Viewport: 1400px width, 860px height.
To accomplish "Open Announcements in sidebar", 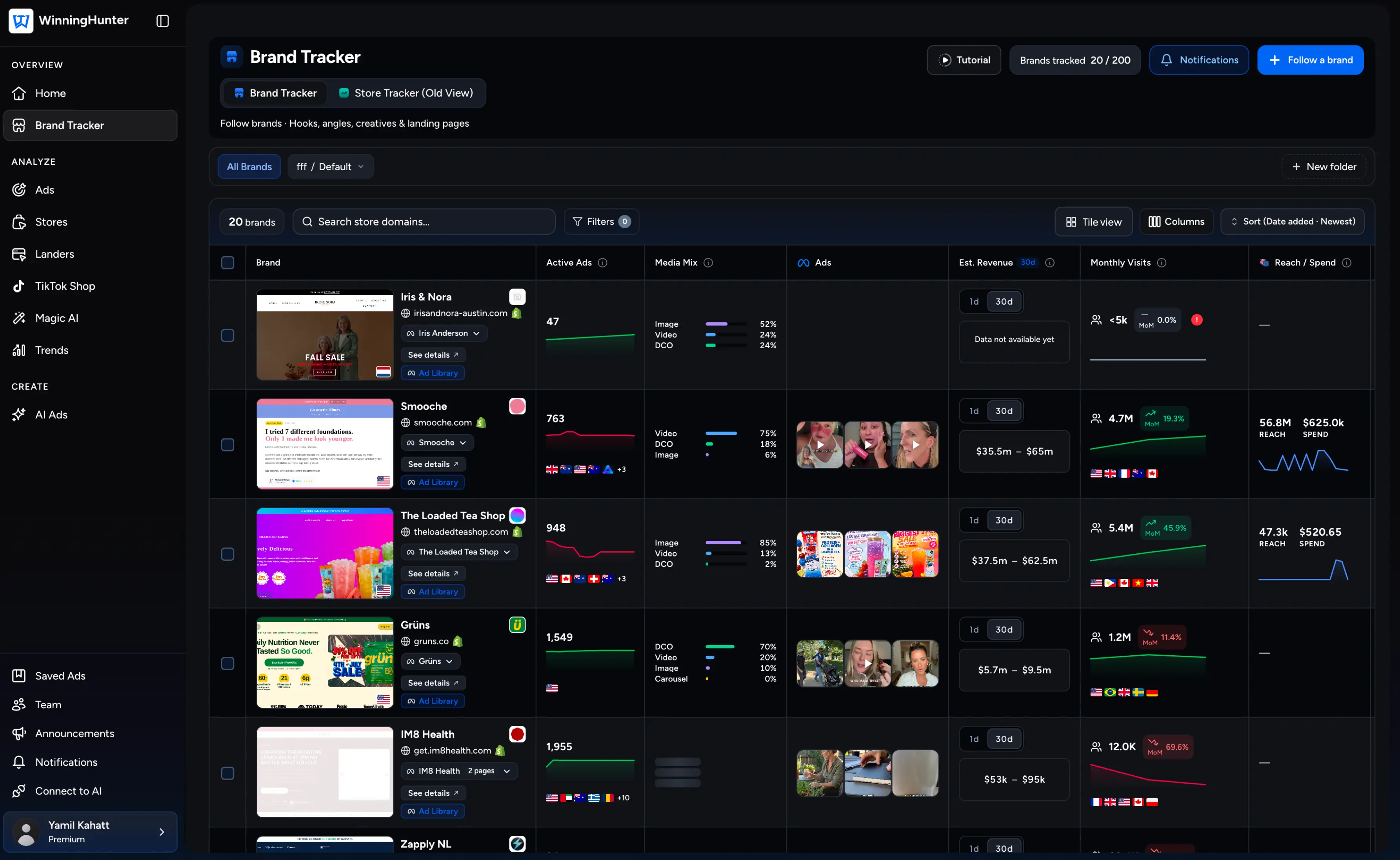I will (x=91, y=734).
